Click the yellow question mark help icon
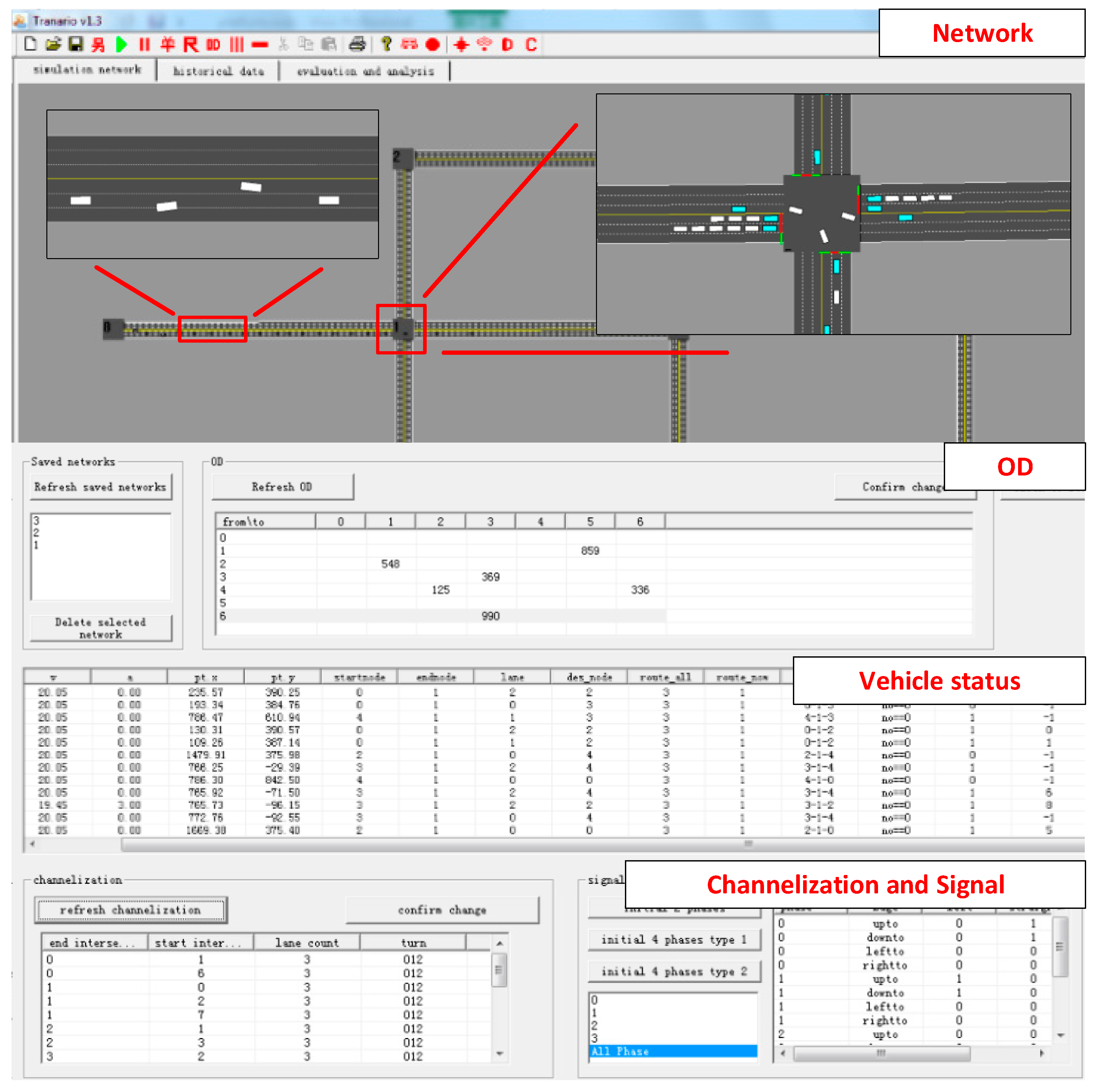The image size is (1096, 1092). (x=386, y=44)
